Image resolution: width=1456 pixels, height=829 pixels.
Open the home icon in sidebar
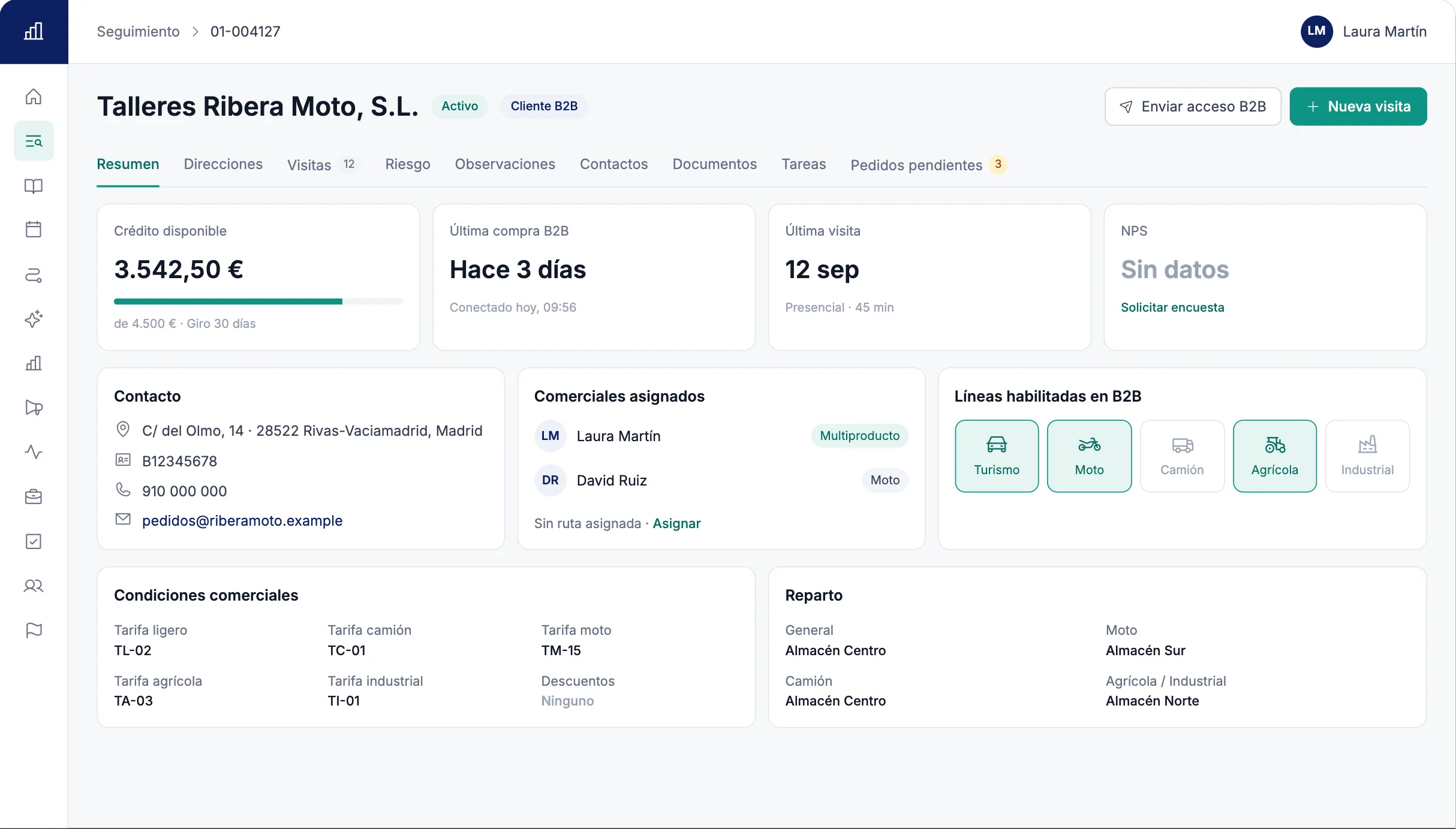pyautogui.click(x=34, y=97)
